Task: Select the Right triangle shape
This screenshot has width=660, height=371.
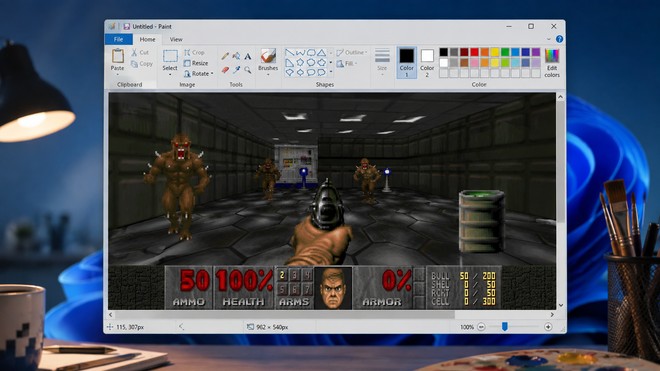Action: click(290, 63)
